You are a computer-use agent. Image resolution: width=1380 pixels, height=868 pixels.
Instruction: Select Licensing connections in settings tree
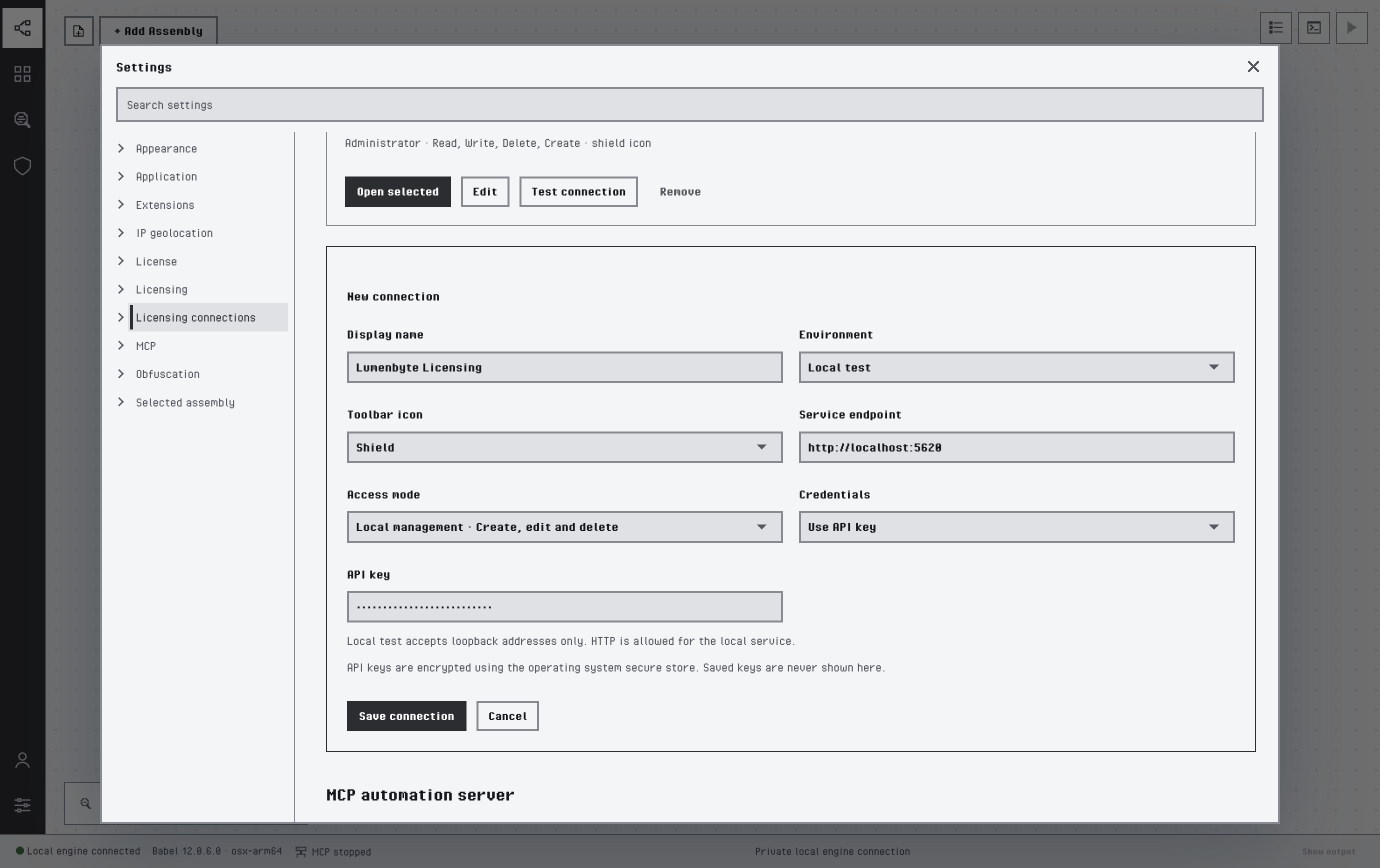coord(208,317)
